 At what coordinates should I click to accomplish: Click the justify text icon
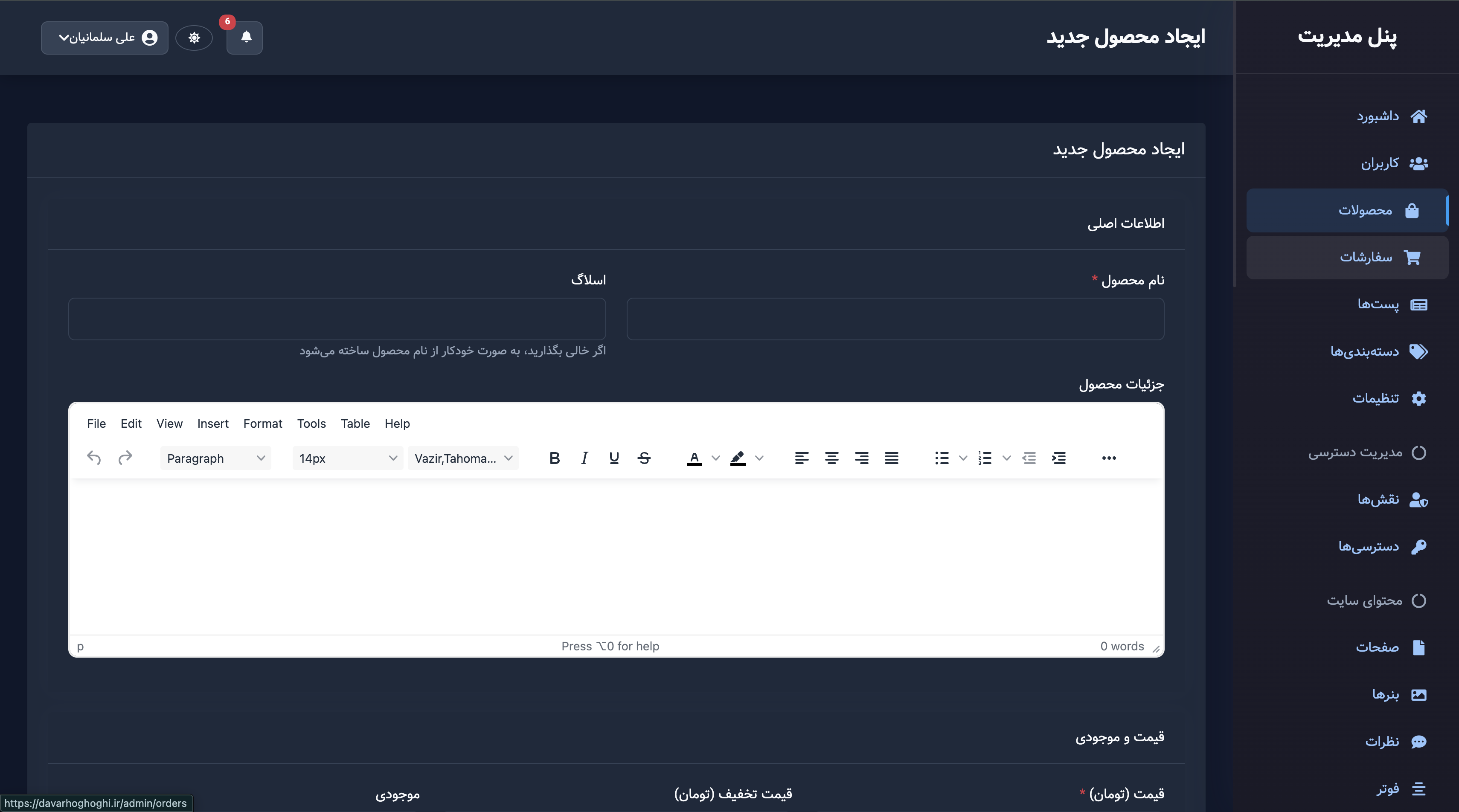[x=892, y=458]
